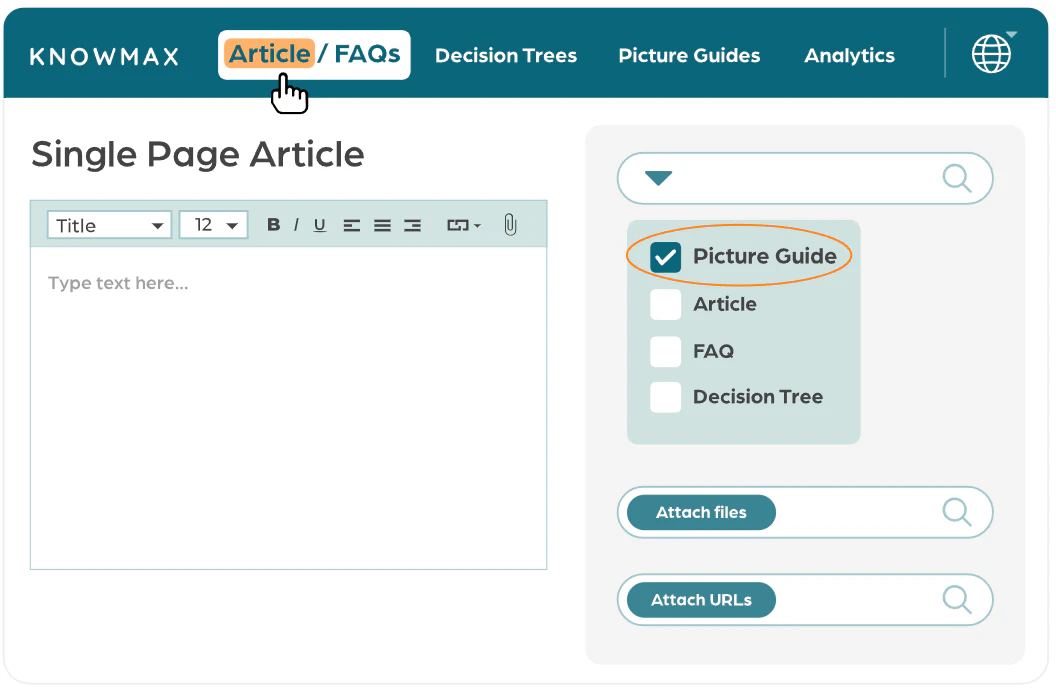Enable the Article filter checkbox
Image resolution: width=1056 pixels, height=693 pixels.
tap(666, 304)
